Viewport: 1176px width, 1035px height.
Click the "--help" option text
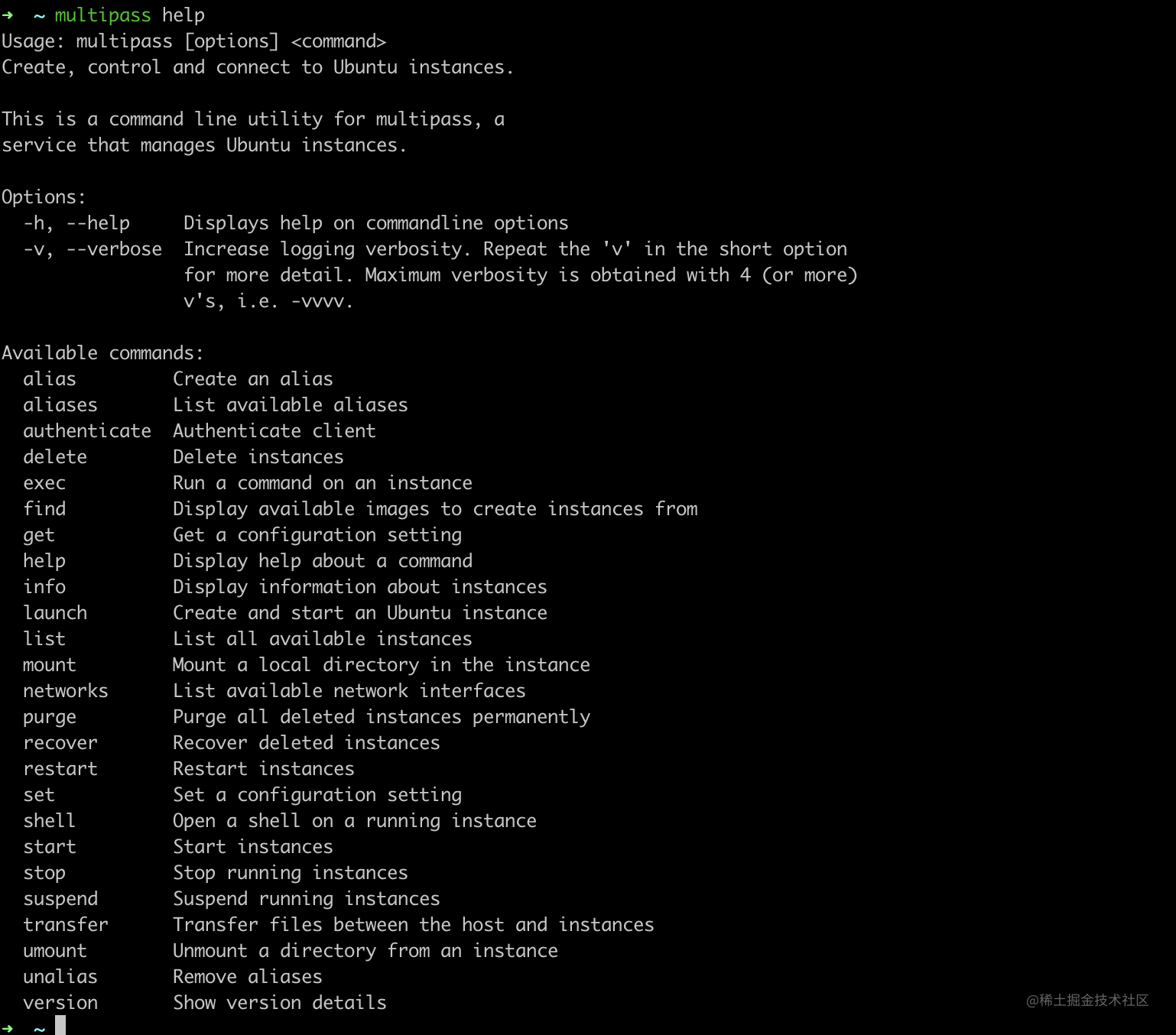[98, 223]
